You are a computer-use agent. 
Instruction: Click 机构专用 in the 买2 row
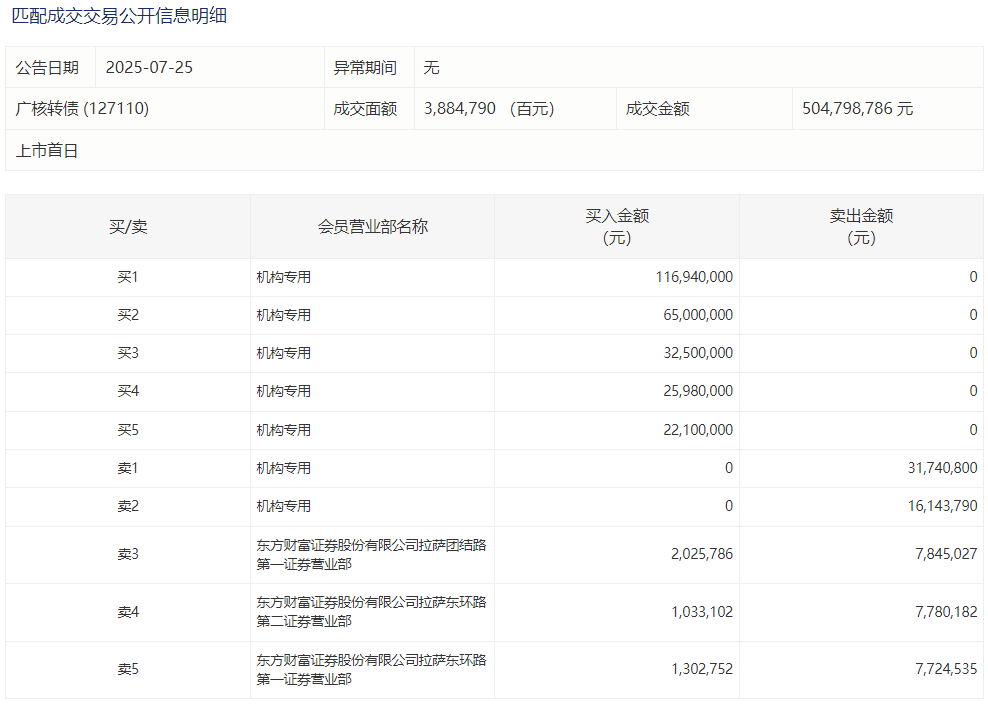(283, 315)
